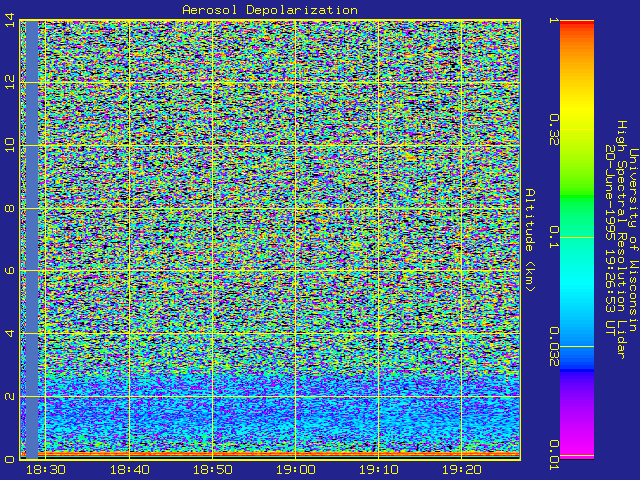This screenshot has width=640, height=480.
Task: Click the 18:40 time axis label
Action: pyautogui.click(x=129, y=470)
